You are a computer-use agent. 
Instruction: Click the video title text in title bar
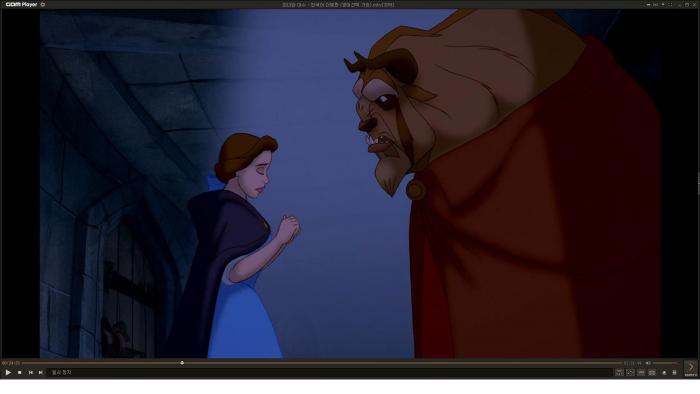tap(338, 4)
